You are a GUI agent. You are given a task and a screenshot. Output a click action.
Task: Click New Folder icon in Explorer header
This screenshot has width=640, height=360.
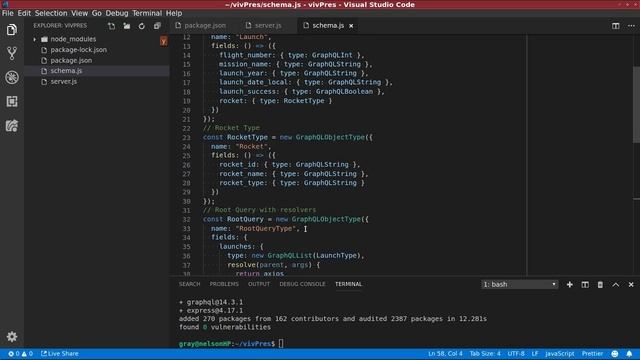point(127,26)
